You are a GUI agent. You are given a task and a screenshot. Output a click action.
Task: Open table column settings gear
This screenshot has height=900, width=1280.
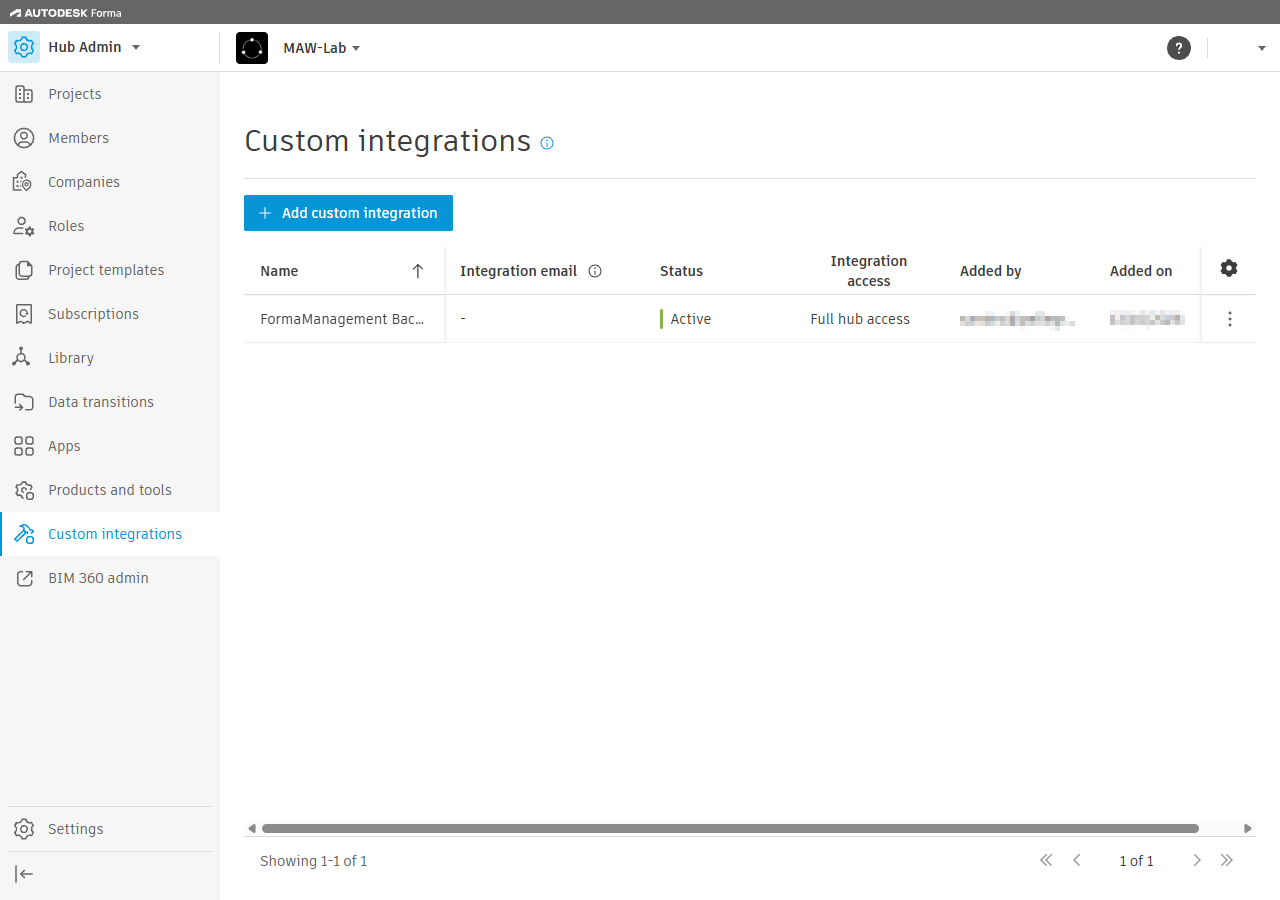[x=1229, y=268]
